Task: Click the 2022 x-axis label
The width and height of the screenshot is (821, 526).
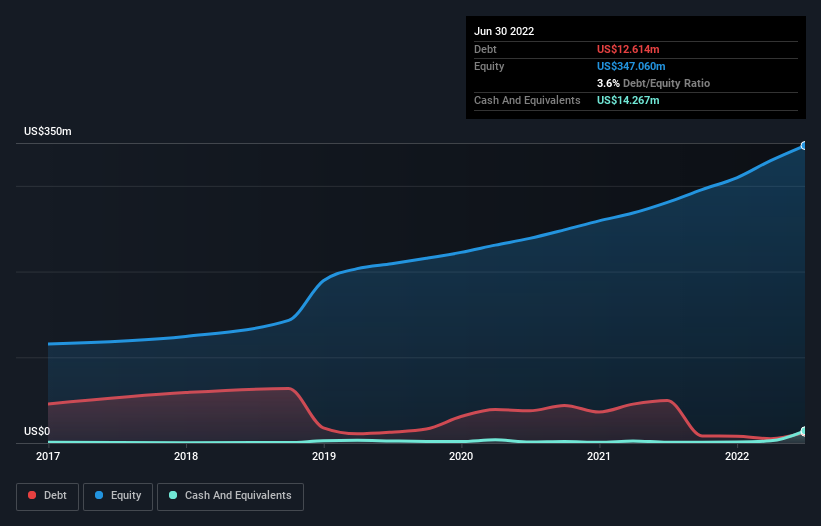Action: pos(737,456)
